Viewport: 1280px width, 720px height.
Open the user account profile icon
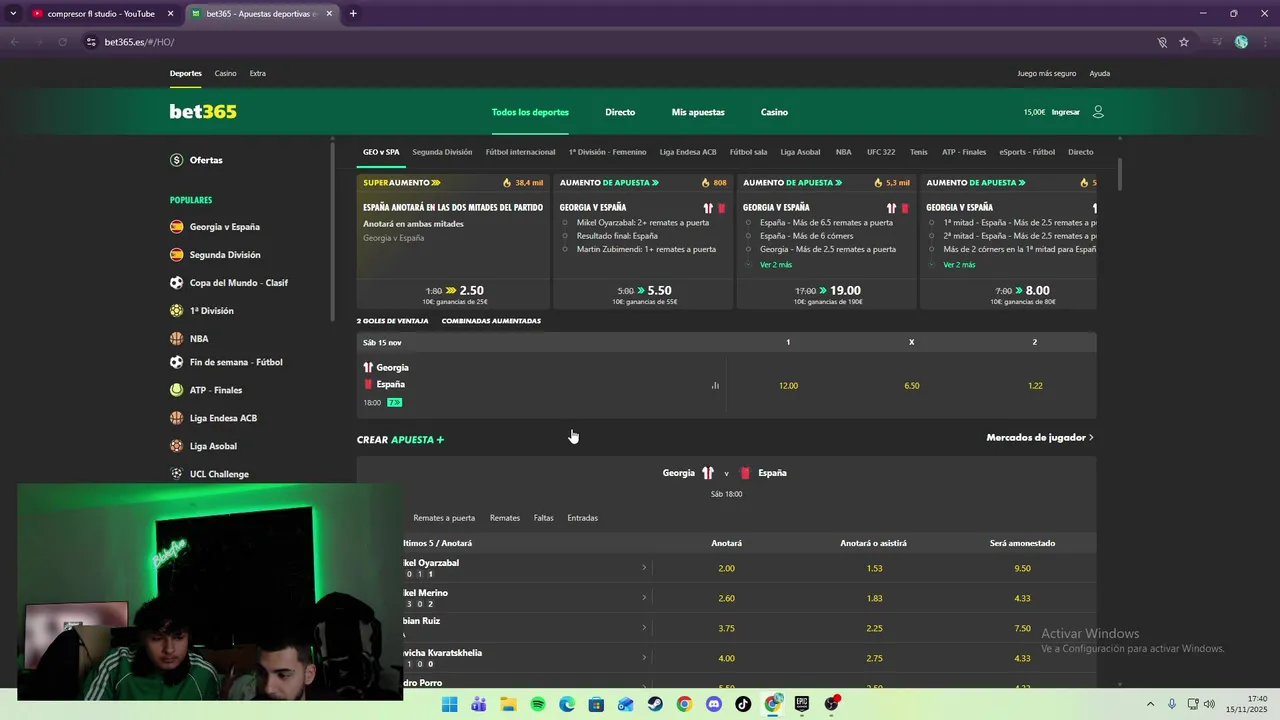pyautogui.click(x=1098, y=112)
